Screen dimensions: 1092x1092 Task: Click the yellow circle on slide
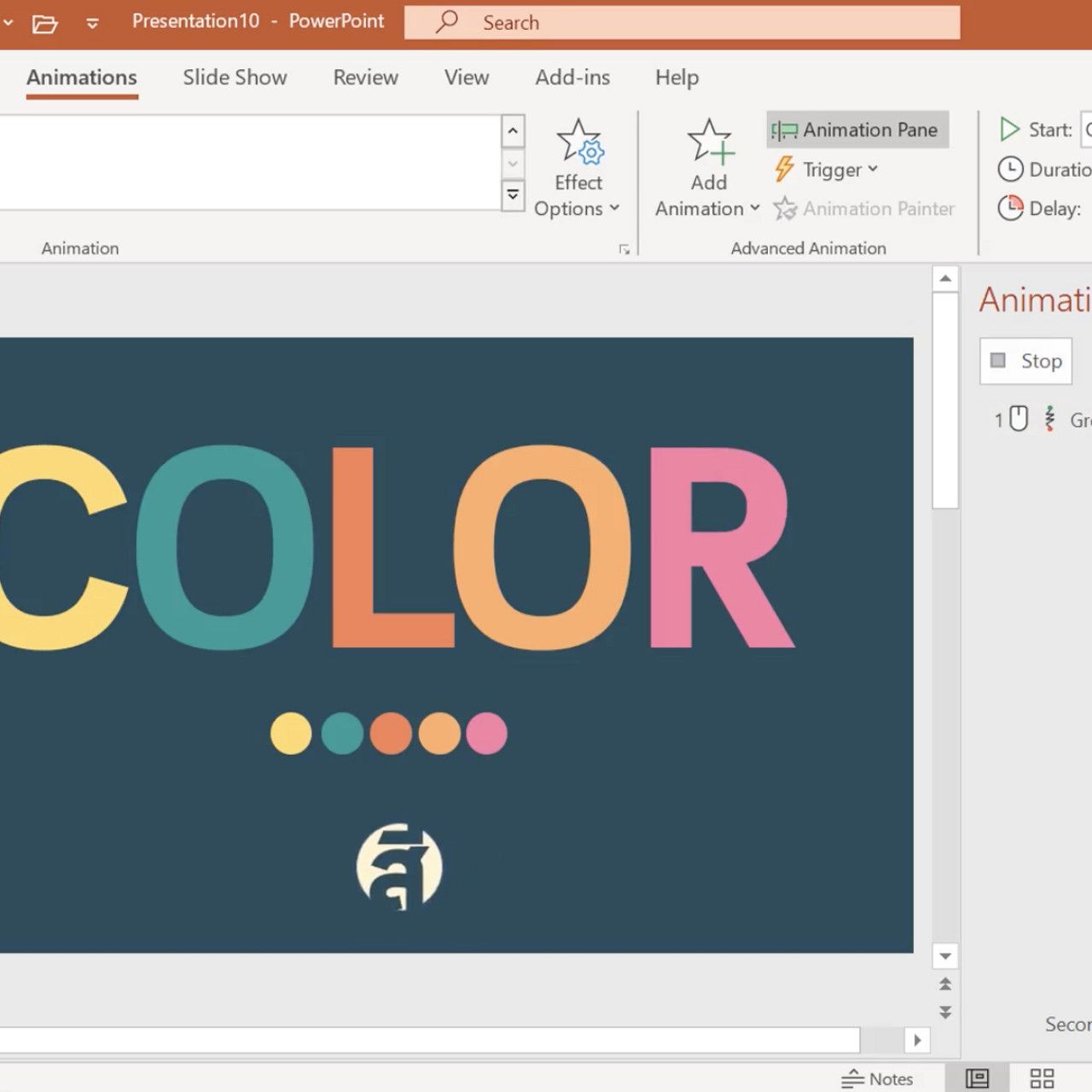coord(291,734)
